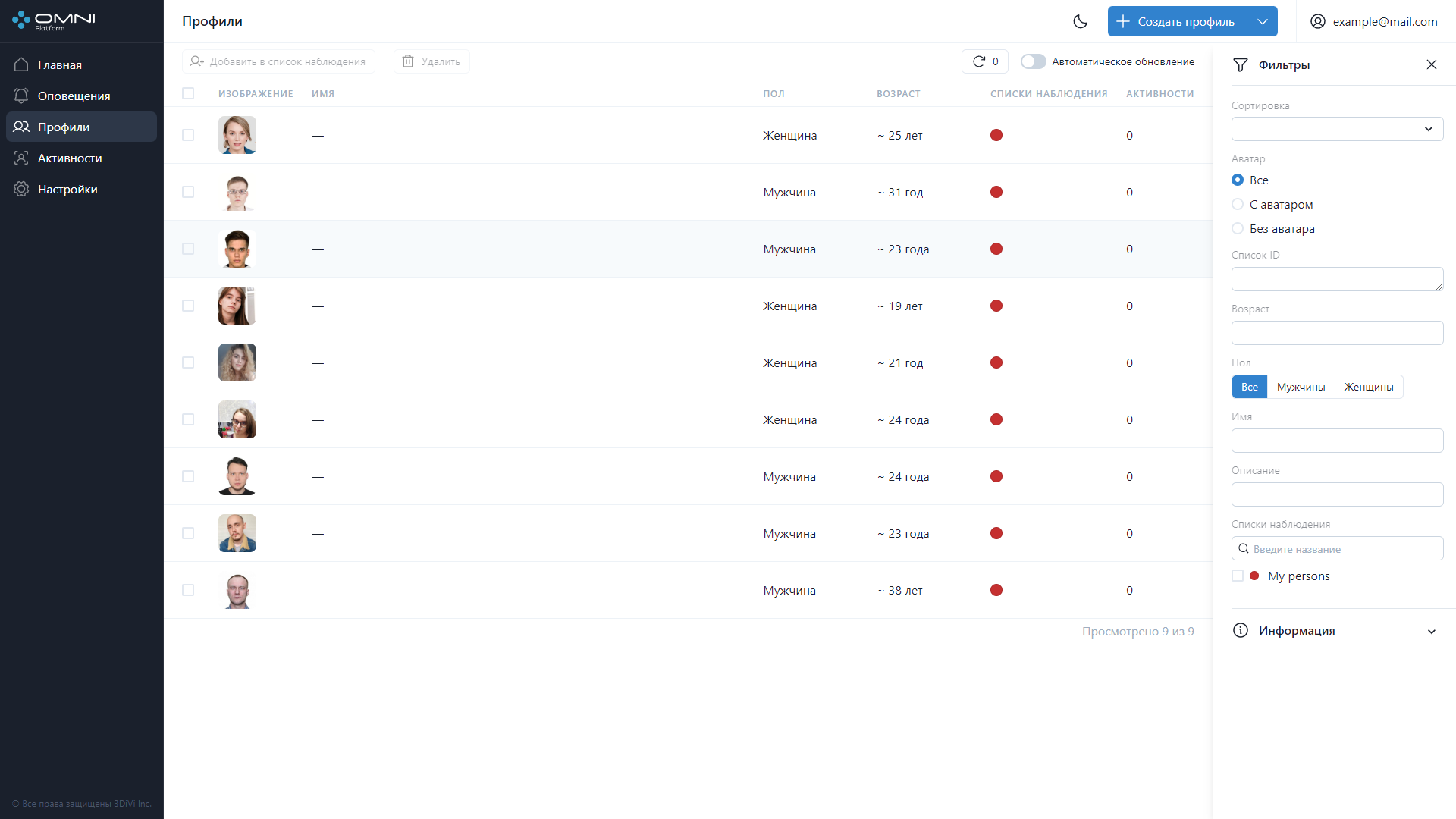The image size is (1456, 819).
Task: Click the ПОЛ column header
Action: [x=773, y=94]
